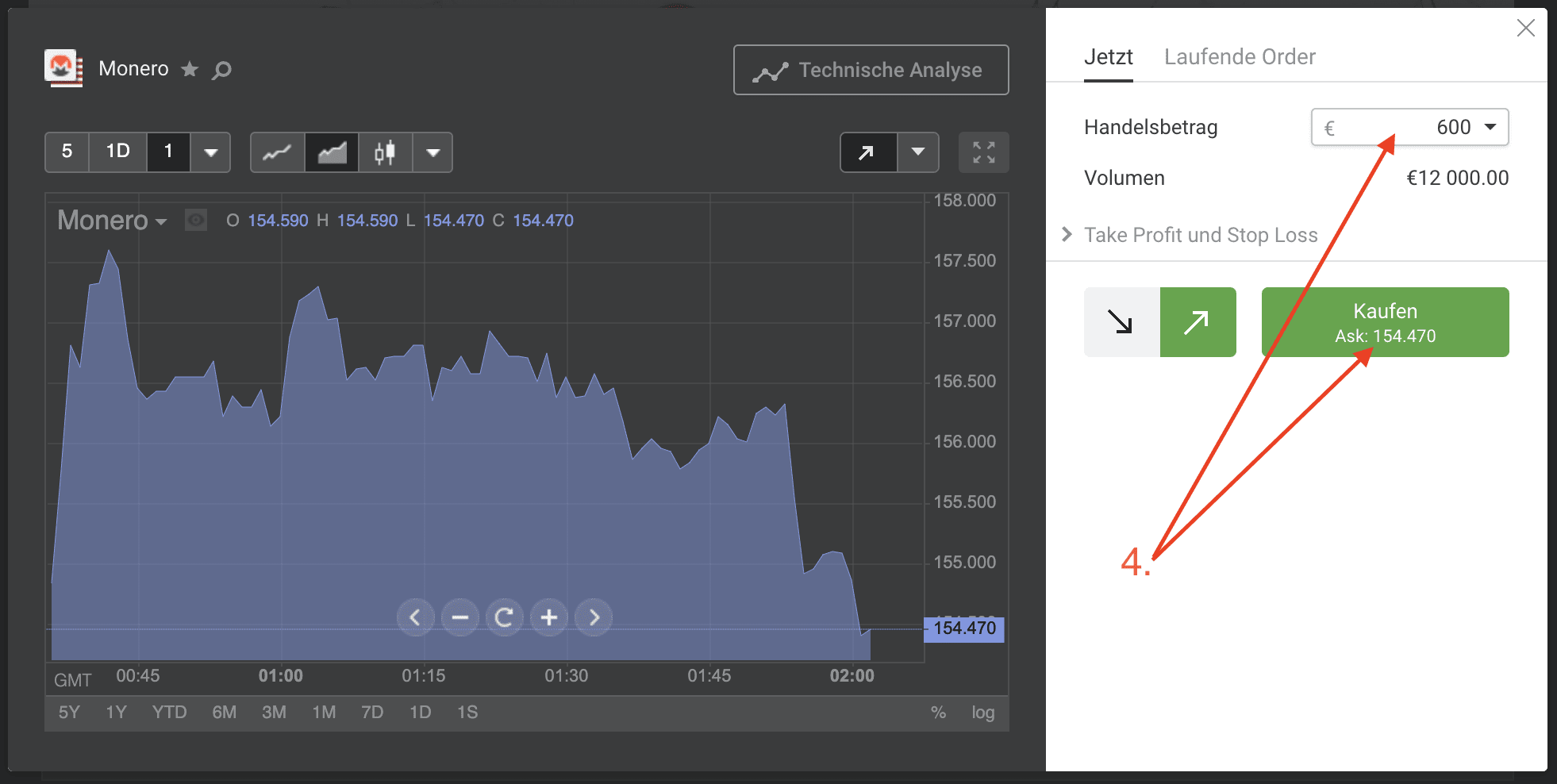The image size is (1557, 784).
Task: Zoom out chart with minus icon
Action: click(x=459, y=617)
